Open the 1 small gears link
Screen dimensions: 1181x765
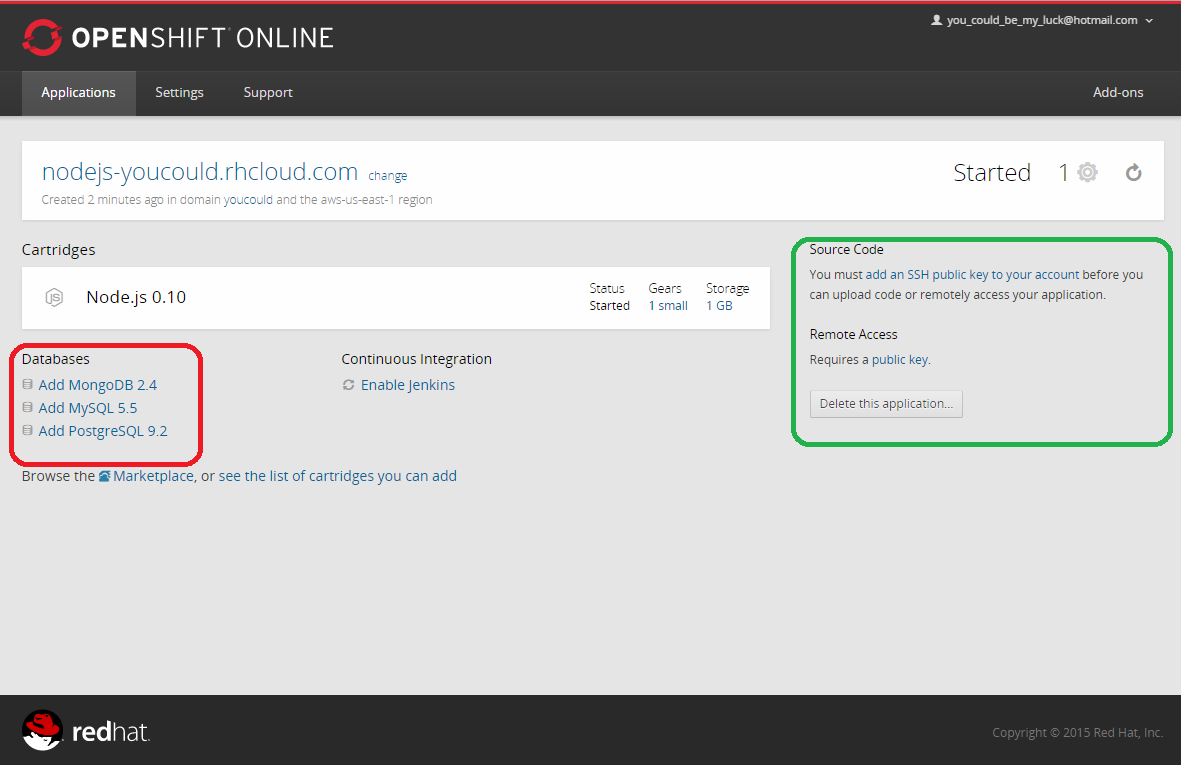point(668,306)
